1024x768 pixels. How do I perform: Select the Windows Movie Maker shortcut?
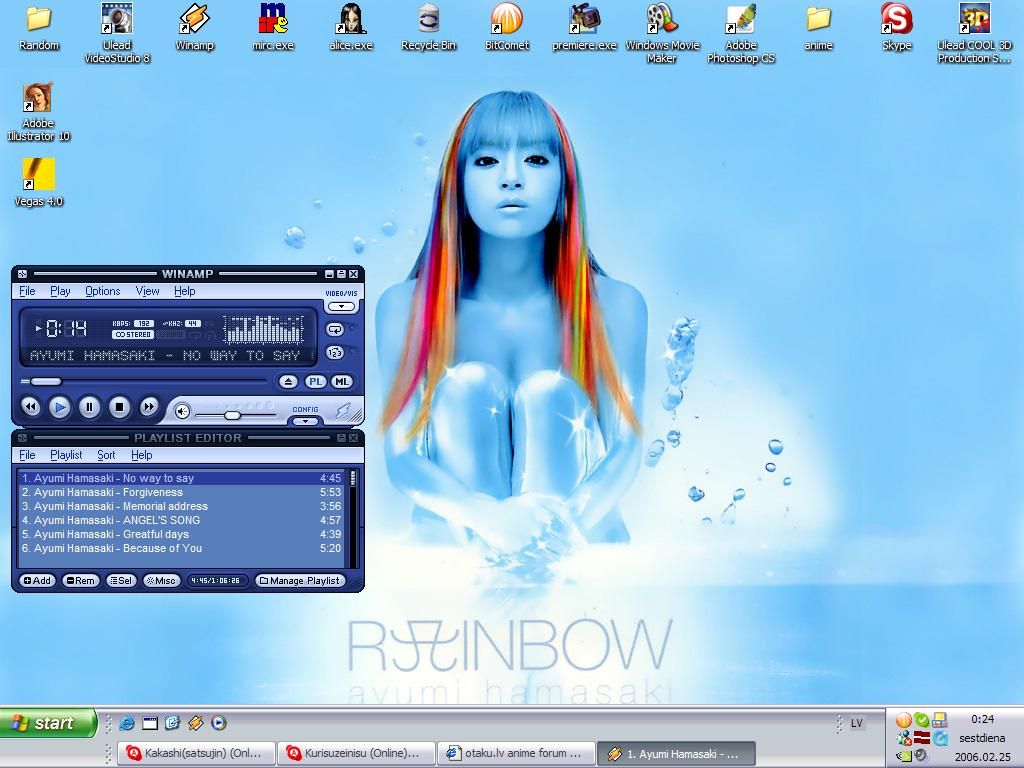pos(662,33)
